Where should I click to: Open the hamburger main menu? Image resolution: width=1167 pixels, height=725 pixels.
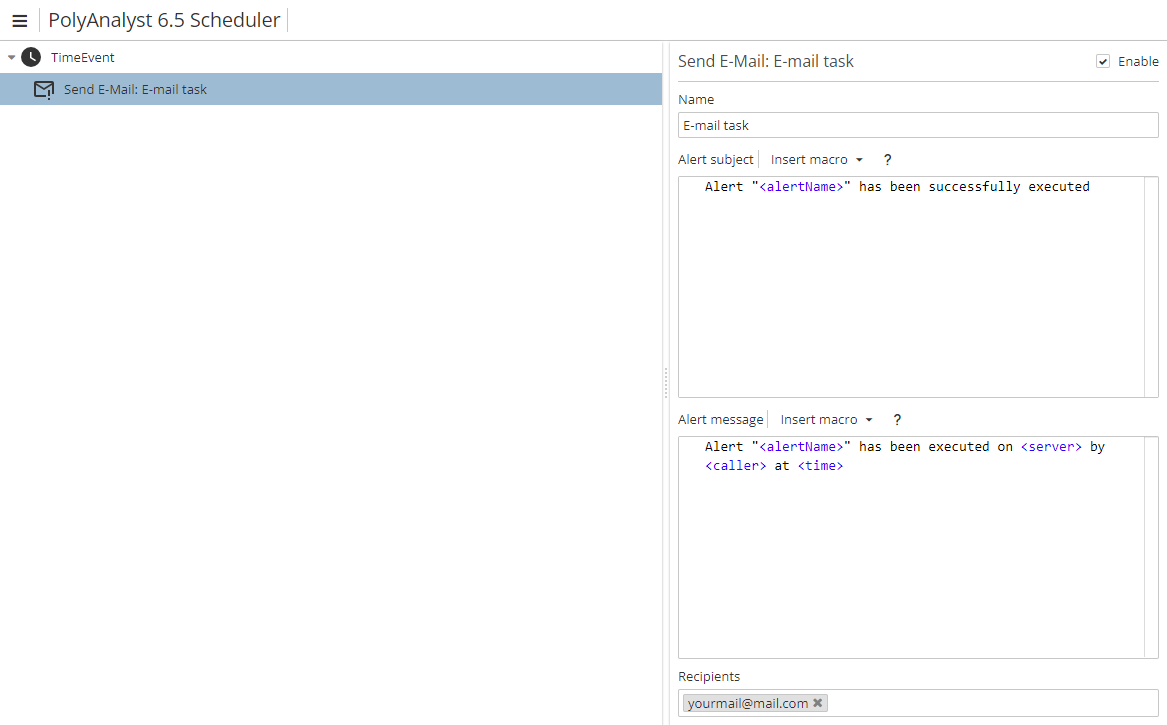pyautogui.click(x=19, y=21)
